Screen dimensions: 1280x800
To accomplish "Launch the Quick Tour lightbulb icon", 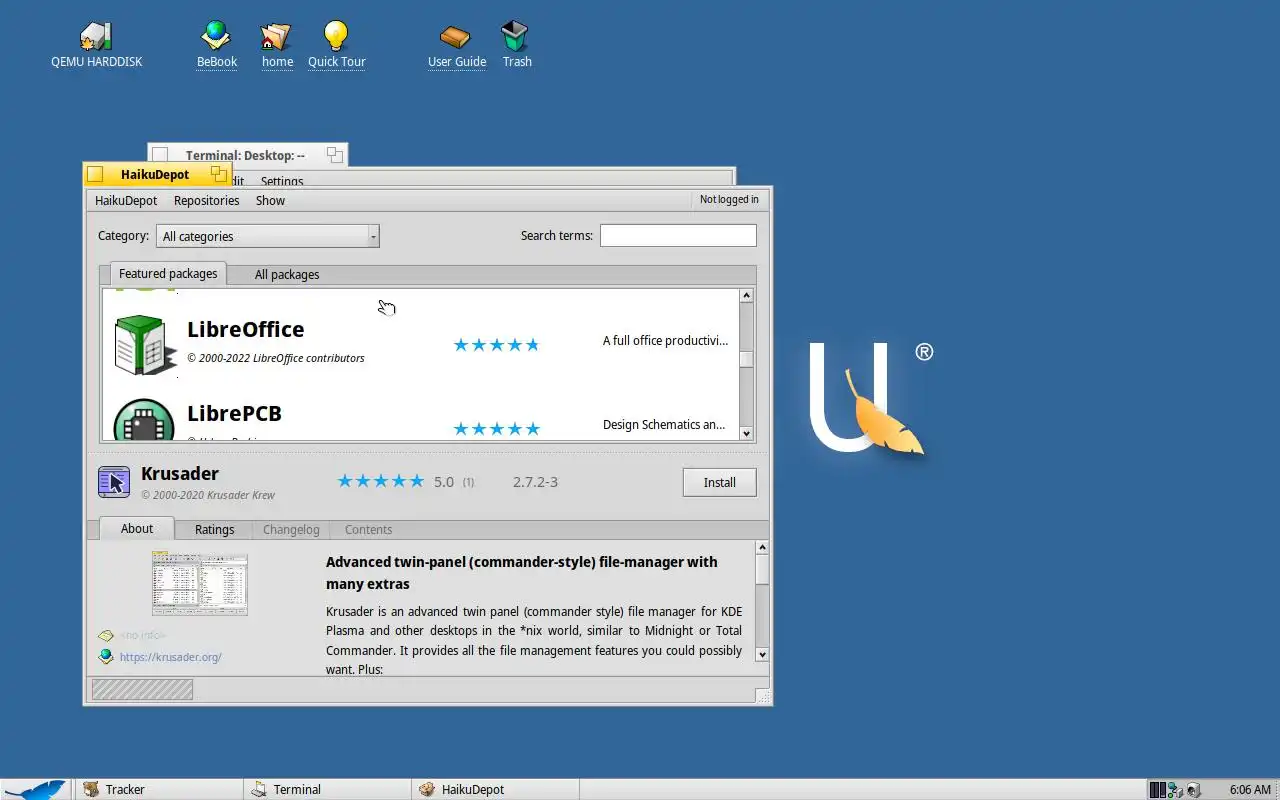I will click(336, 36).
